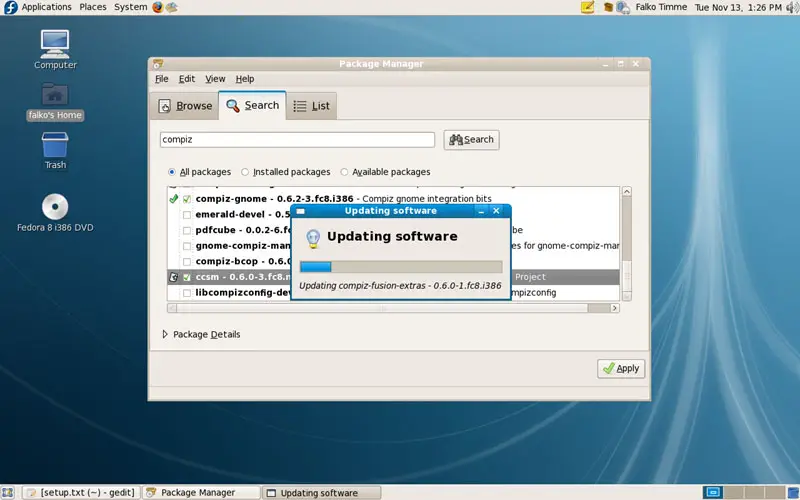Check the compiz-bcop package checkbox
The height and width of the screenshot is (500, 800).
187,262
